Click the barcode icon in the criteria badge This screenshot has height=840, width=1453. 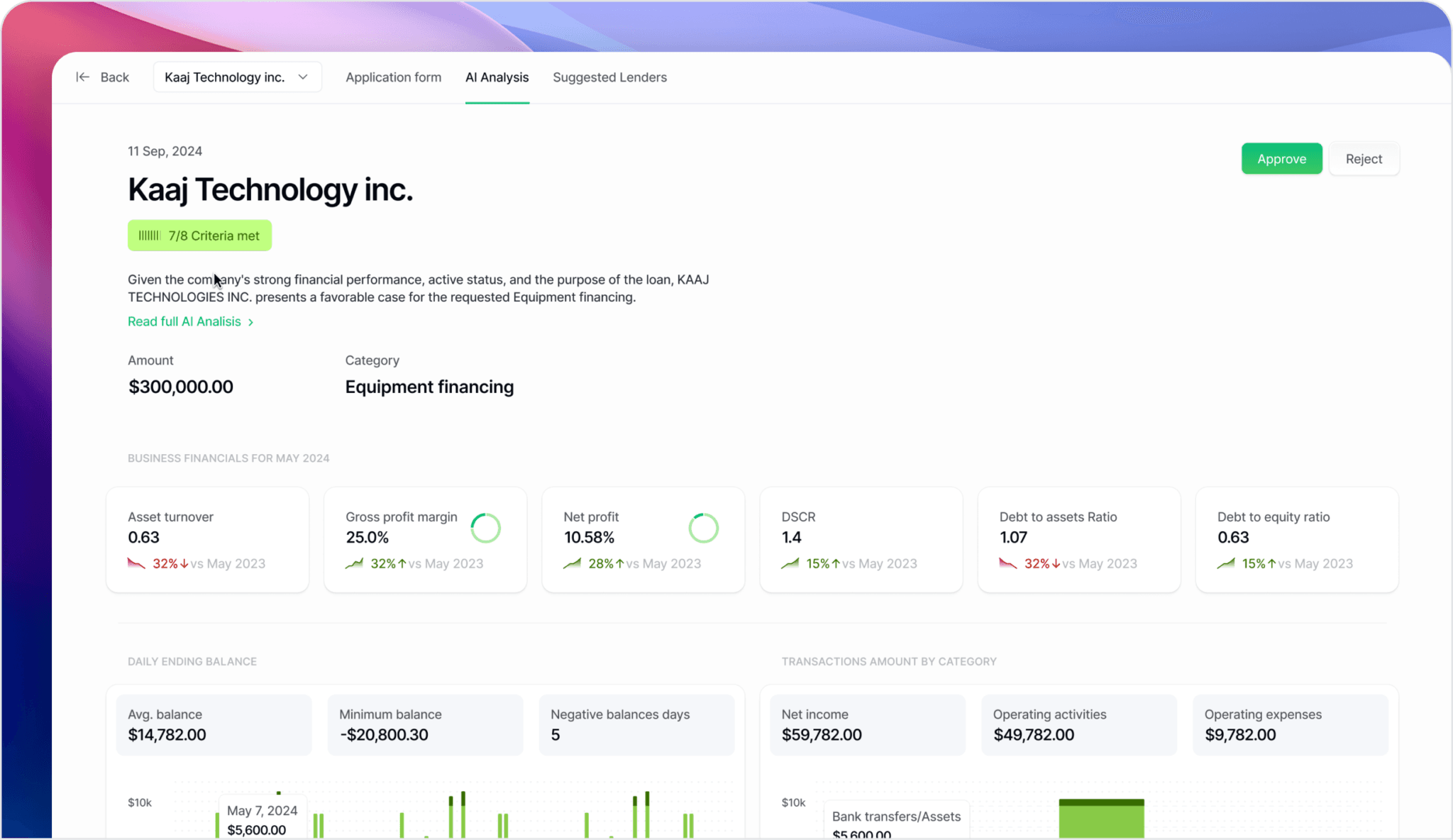pyautogui.click(x=149, y=236)
